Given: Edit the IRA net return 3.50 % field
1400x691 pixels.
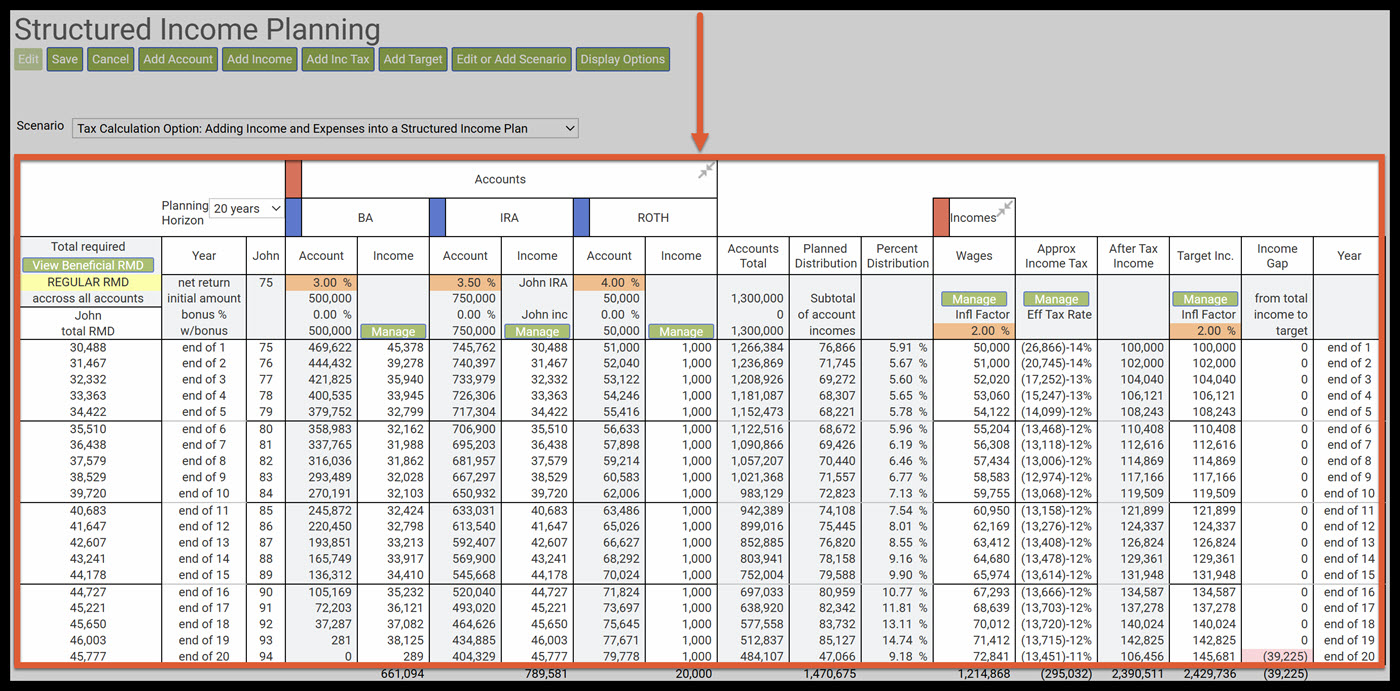Looking at the screenshot, I should pyautogui.click(x=465, y=283).
